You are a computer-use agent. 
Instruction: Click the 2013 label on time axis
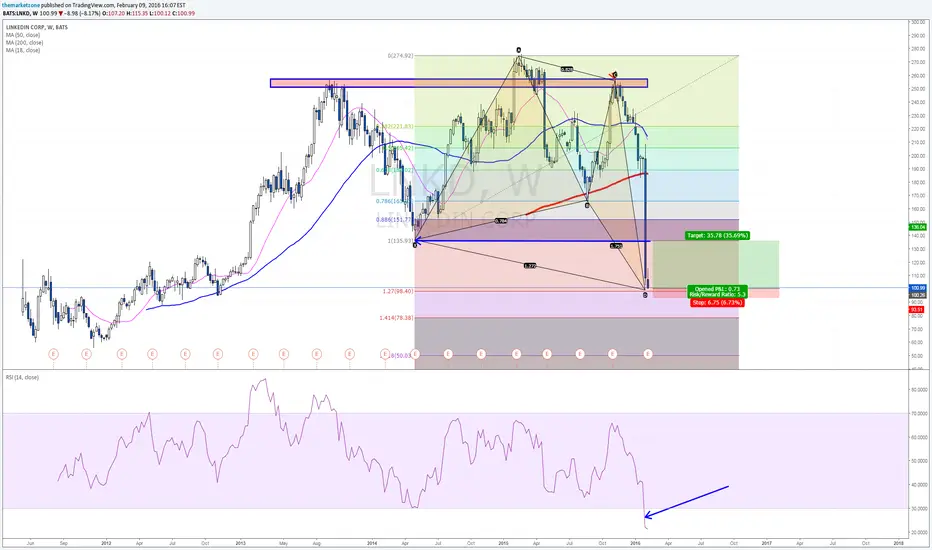pyautogui.click(x=240, y=543)
